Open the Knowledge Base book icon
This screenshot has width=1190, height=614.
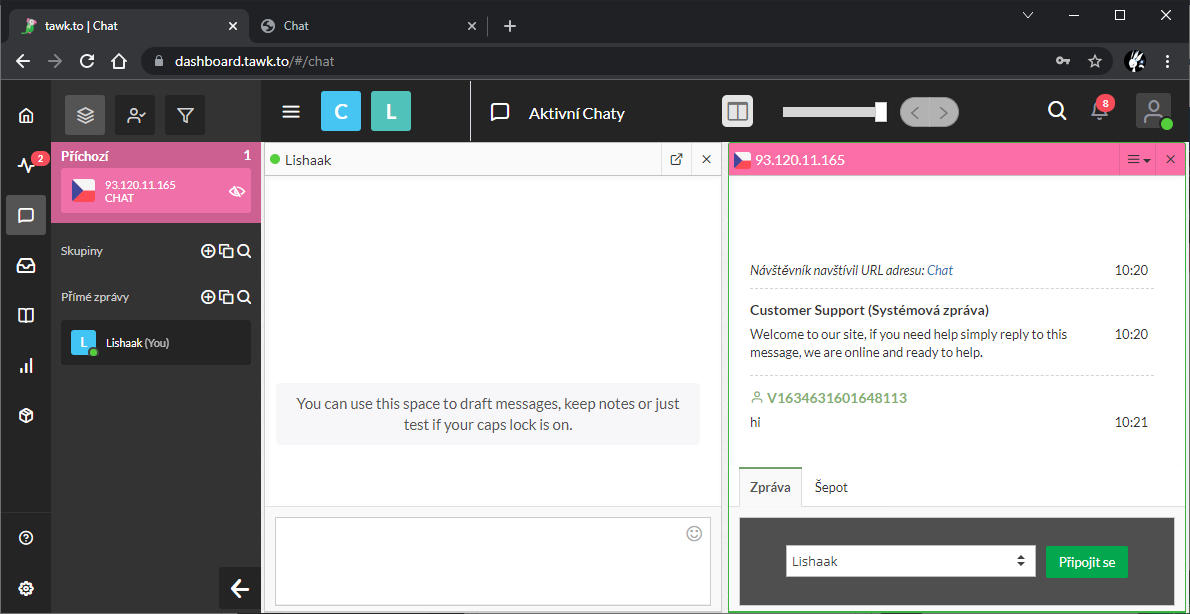(x=26, y=315)
